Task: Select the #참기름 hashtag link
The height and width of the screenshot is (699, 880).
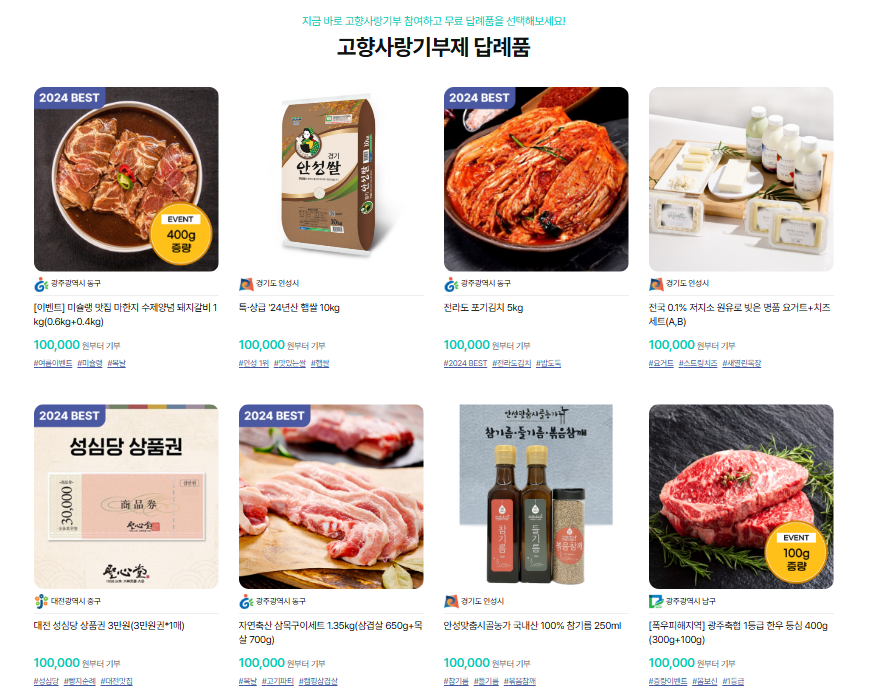Action: pos(456,681)
